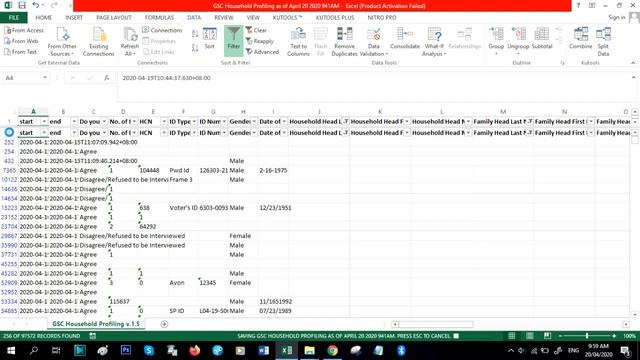Image resolution: width=640 pixels, height=360 pixels.
Task: Open filter dropdown for start column row 1
Action: click(x=44, y=122)
